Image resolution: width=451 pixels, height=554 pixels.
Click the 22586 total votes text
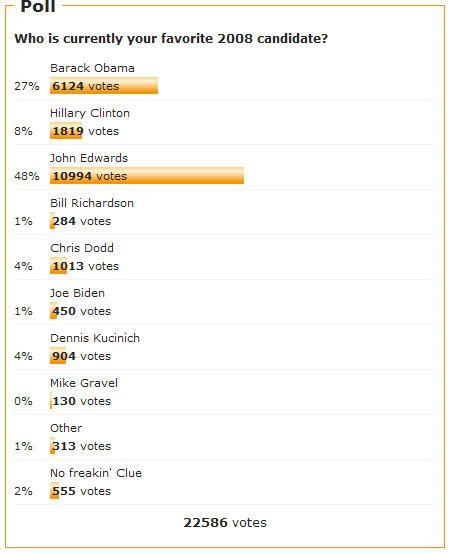point(225,523)
